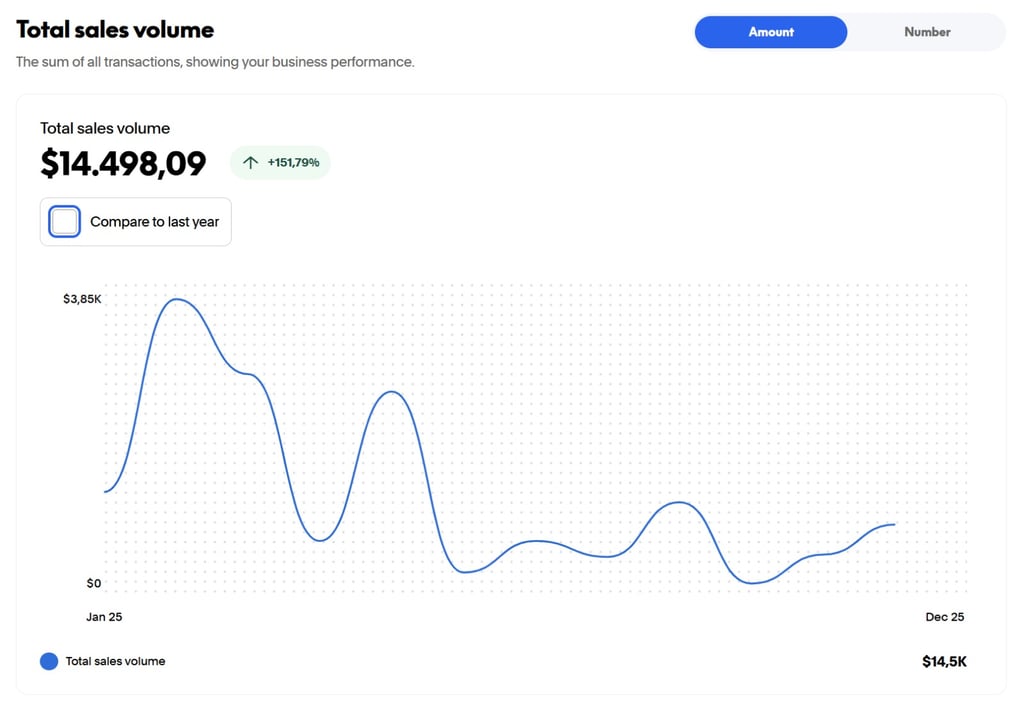Click the +151,79% percentage text

coord(293,162)
